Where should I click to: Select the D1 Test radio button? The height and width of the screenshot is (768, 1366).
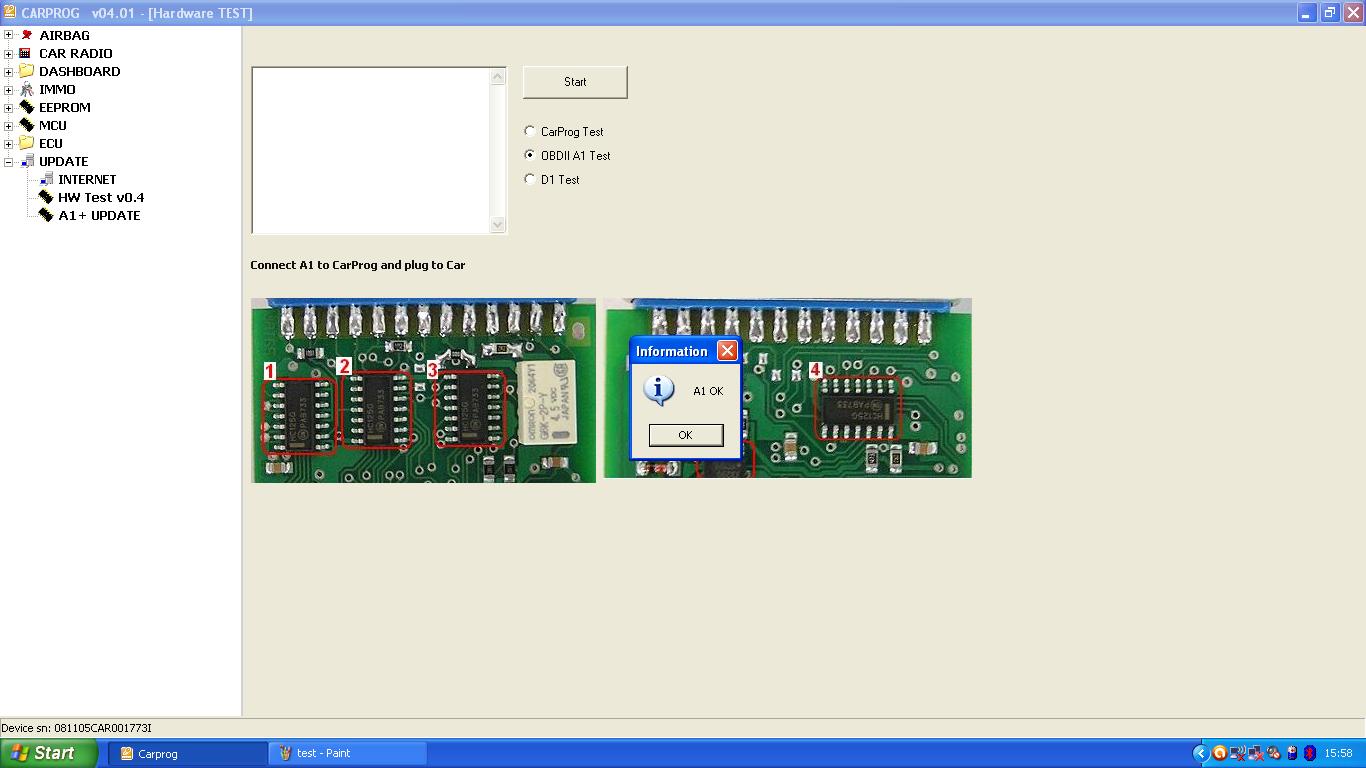(530, 179)
